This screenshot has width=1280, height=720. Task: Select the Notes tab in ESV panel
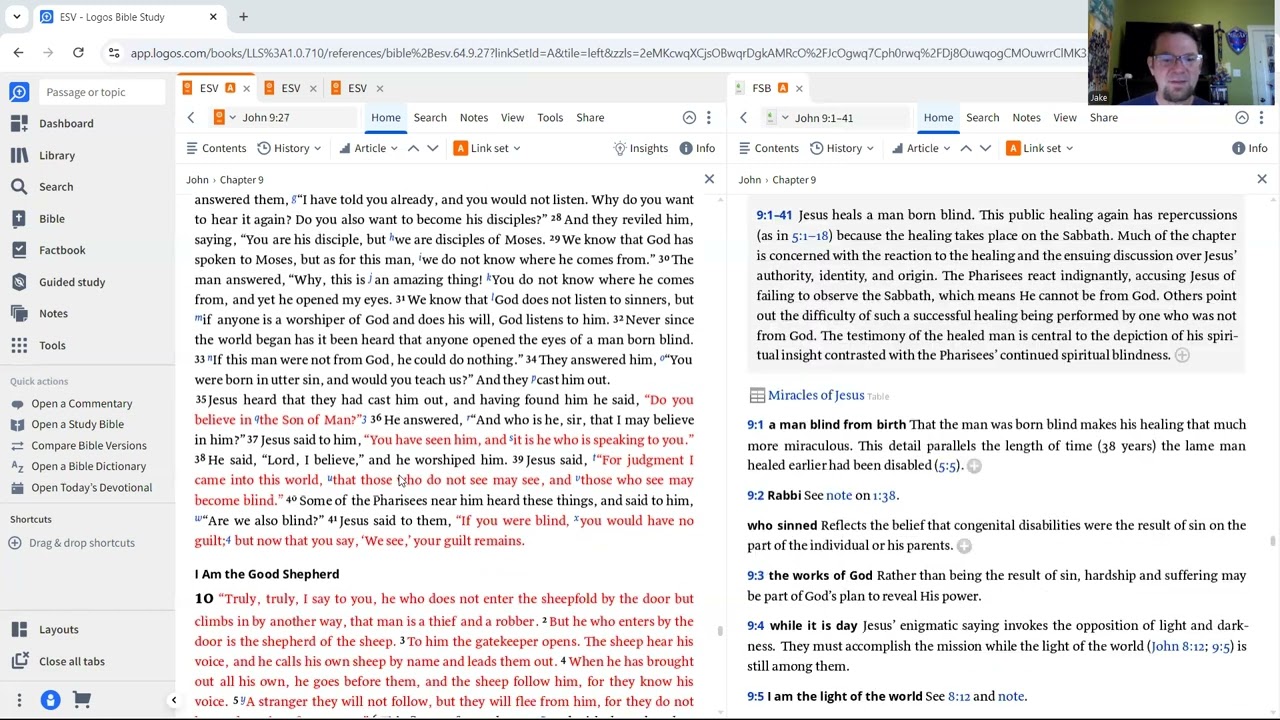pos(473,118)
